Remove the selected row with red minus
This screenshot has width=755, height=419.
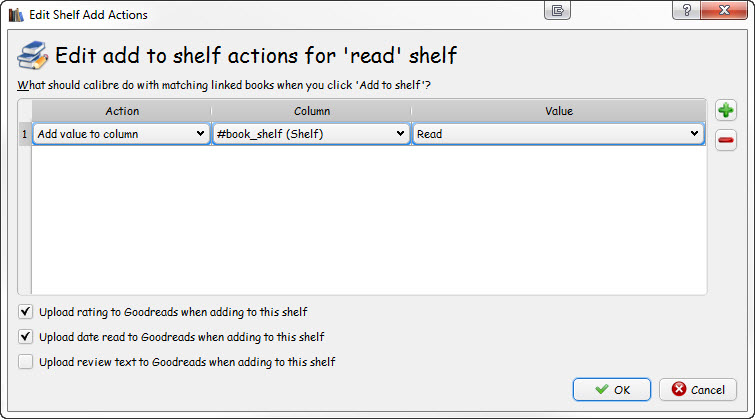[727, 141]
